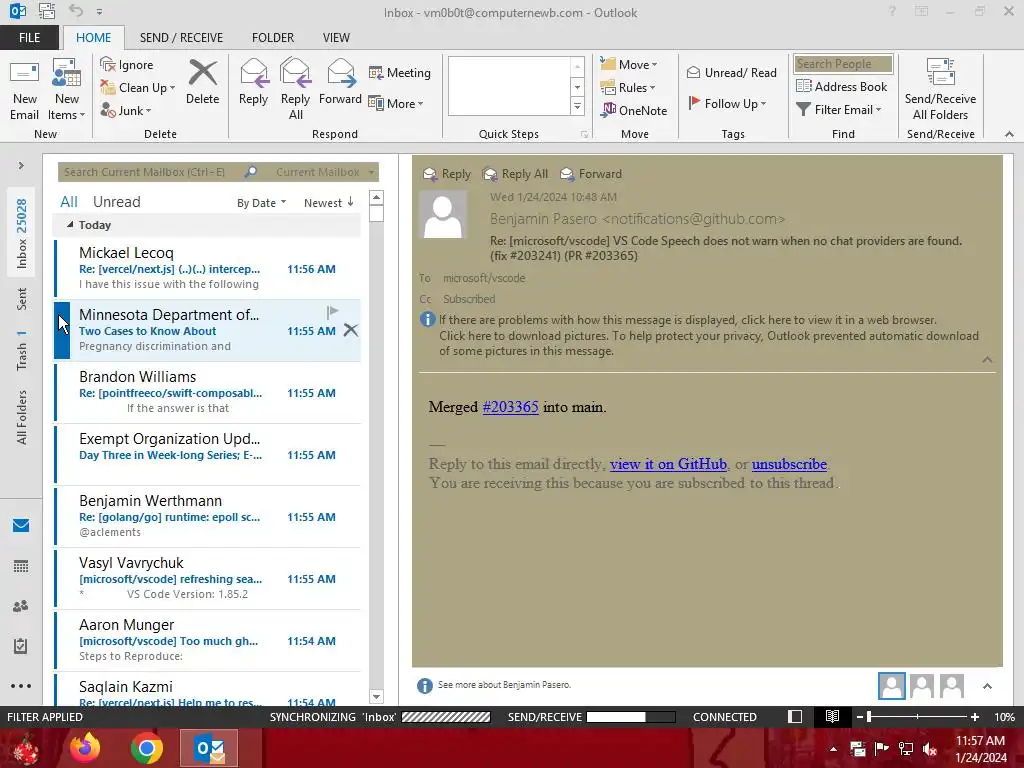Viewport: 1024px width, 768px height.
Task: Collapse the ribbon
Action: (1009, 134)
